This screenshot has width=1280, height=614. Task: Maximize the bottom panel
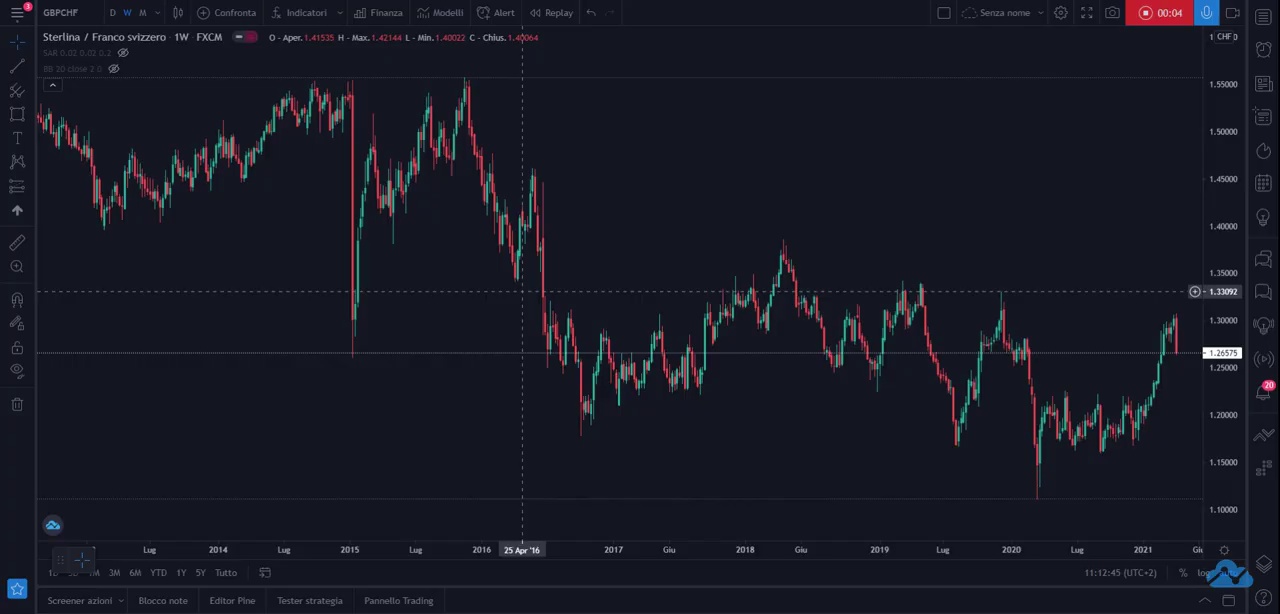[1229, 601]
